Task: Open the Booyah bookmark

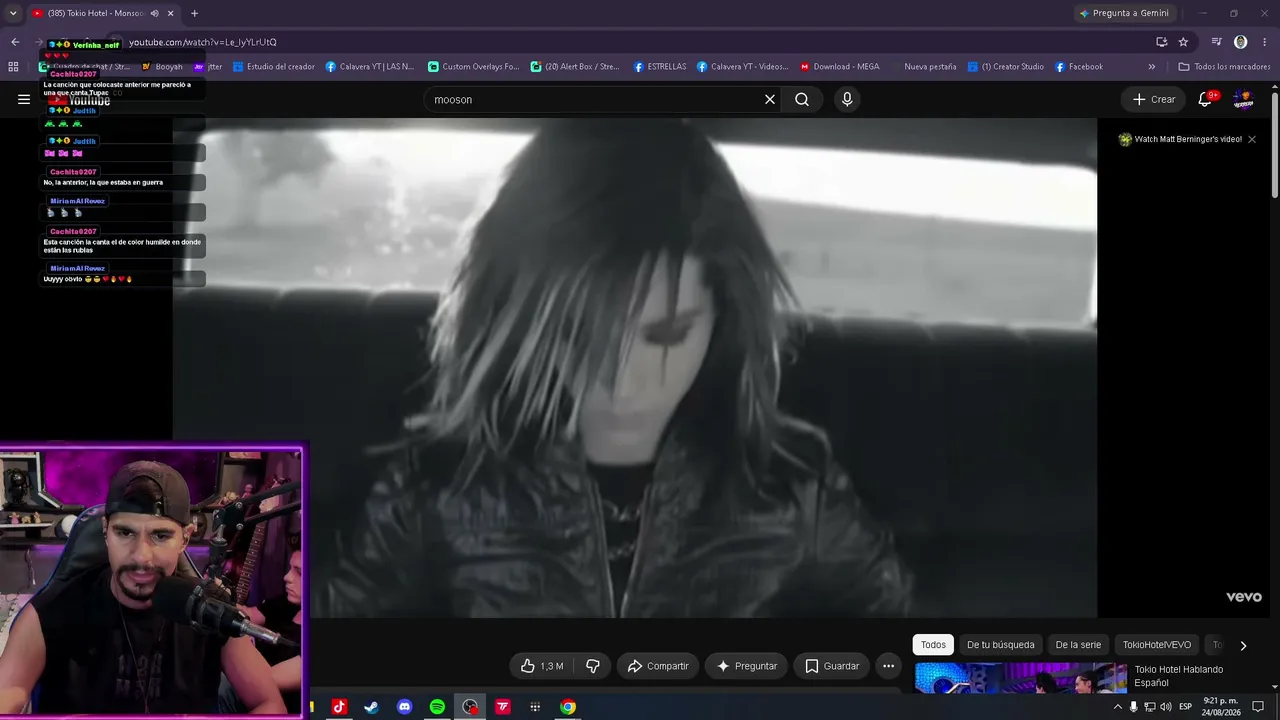Action: [x=163, y=67]
